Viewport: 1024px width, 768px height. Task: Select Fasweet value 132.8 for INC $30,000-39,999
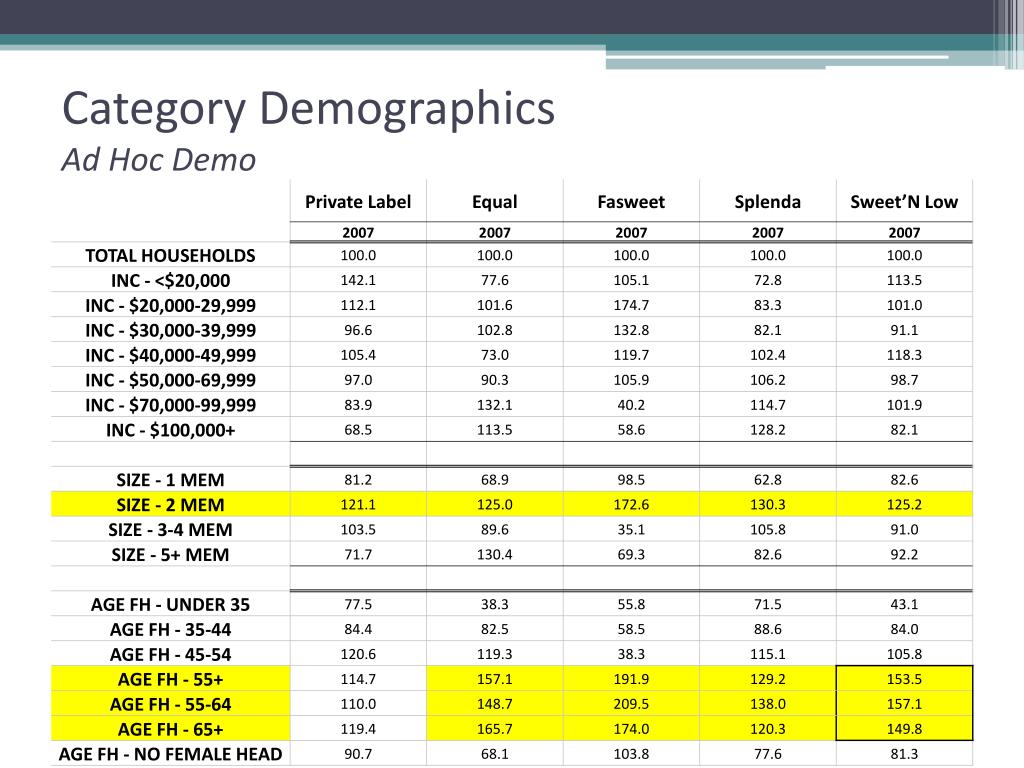click(x=631, y=330)
